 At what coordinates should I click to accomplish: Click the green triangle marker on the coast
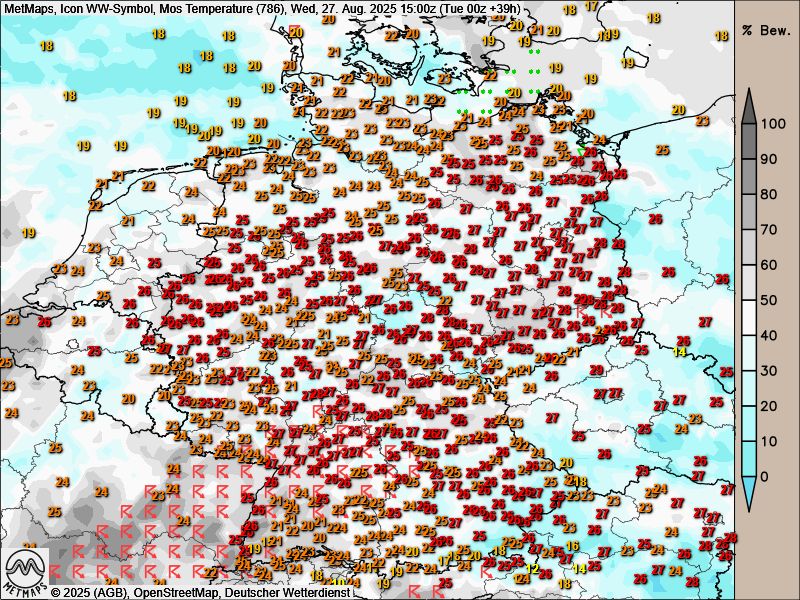coord(580,150)
